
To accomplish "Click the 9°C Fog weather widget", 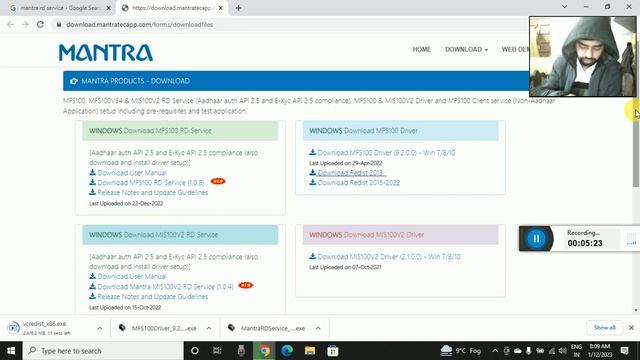I will [461, 351].
